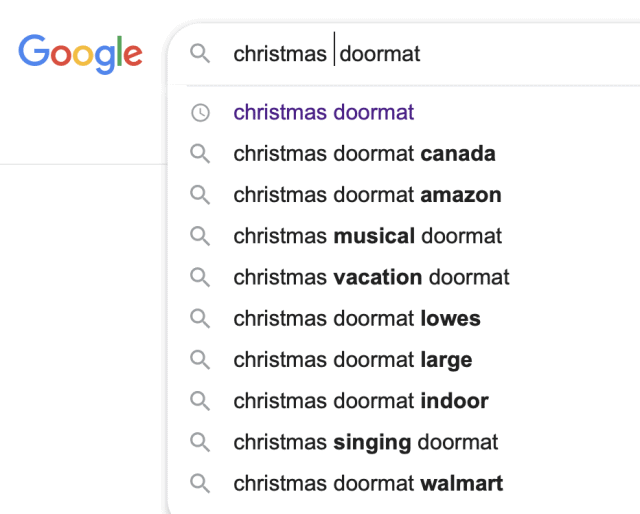The image size is (640, 514).
Task: Select the previously searched christmas doormat suggestion
Action: point(324,113)
